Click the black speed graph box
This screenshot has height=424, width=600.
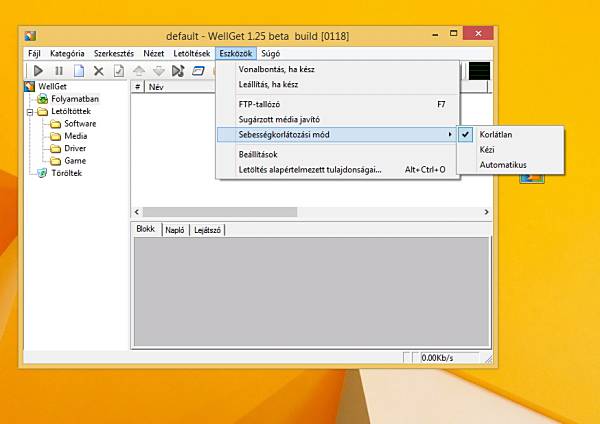479,71
